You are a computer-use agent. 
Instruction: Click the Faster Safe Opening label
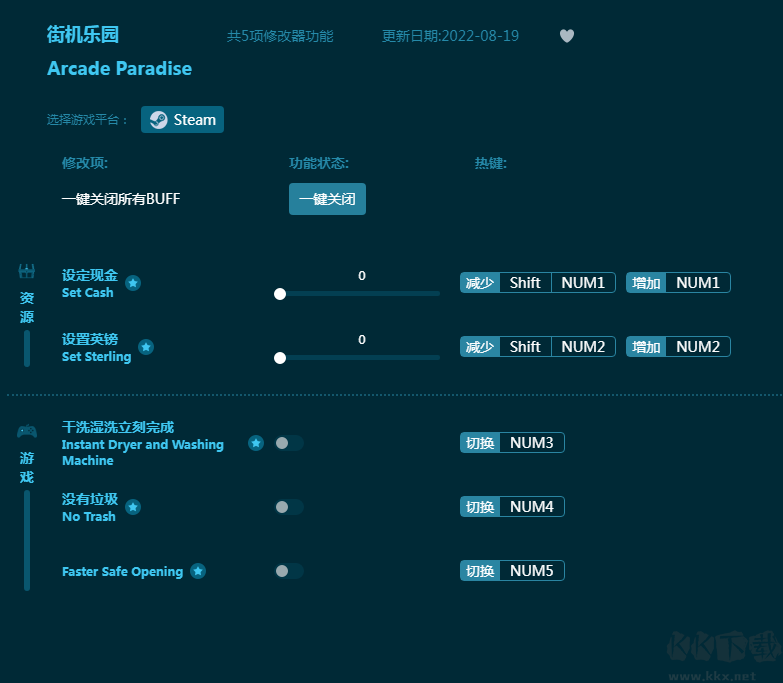pyautogui.click(x=122, y=572)
